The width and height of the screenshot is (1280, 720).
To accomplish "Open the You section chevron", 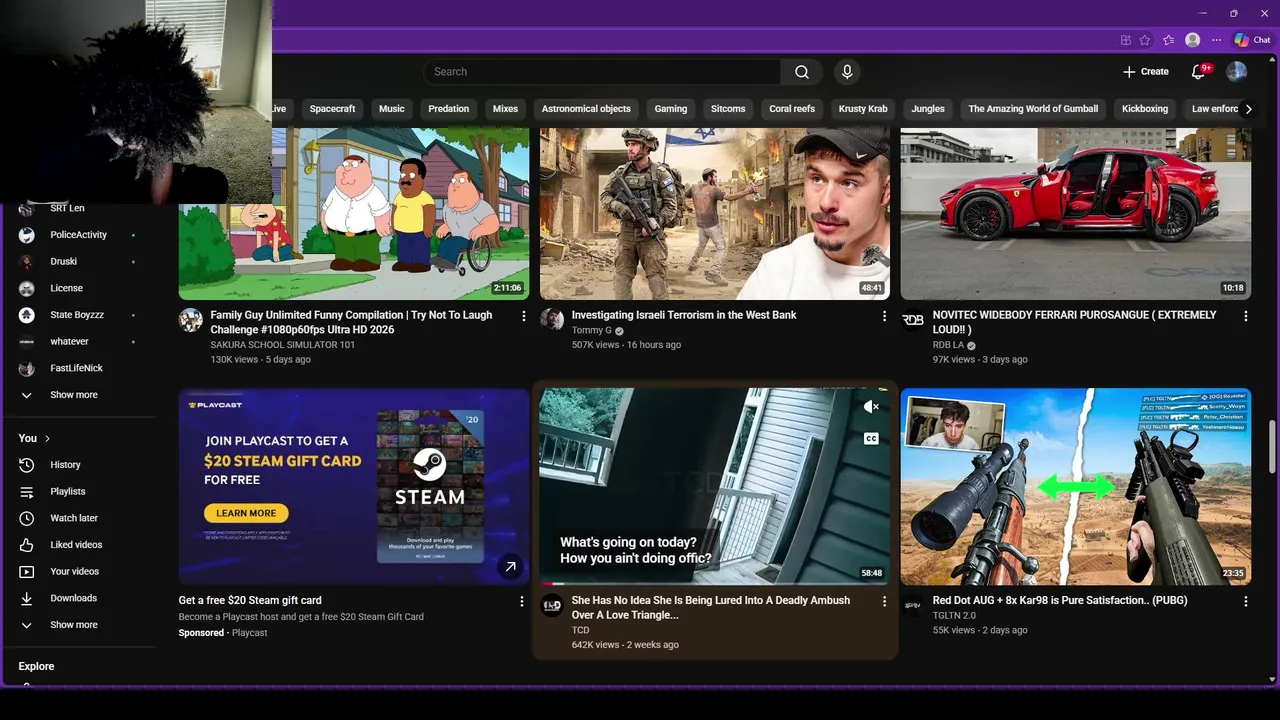I will [x=47, y=439].
